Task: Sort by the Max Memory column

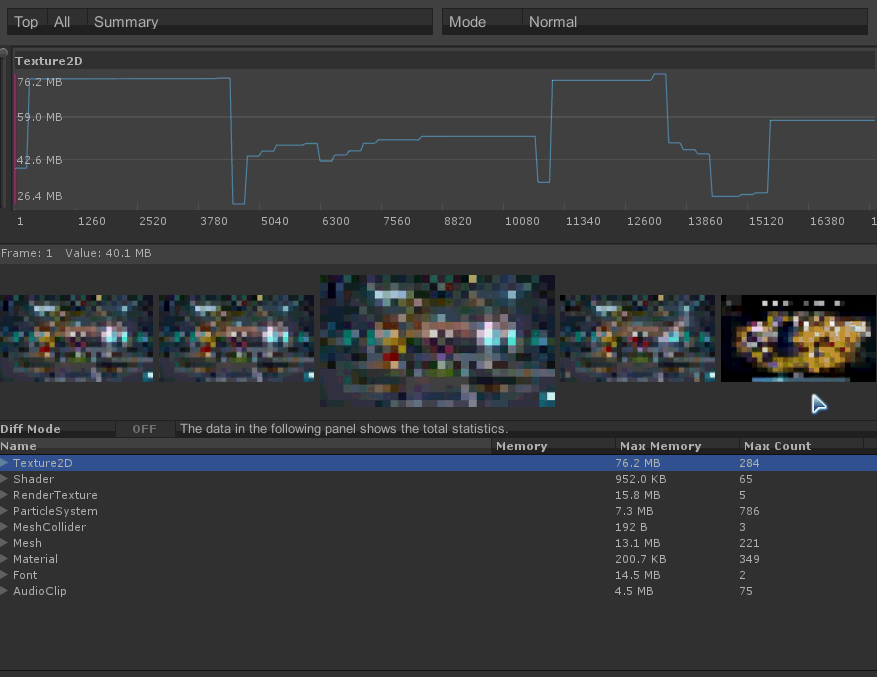Action: pyautogui.click(x=660, y=446)
